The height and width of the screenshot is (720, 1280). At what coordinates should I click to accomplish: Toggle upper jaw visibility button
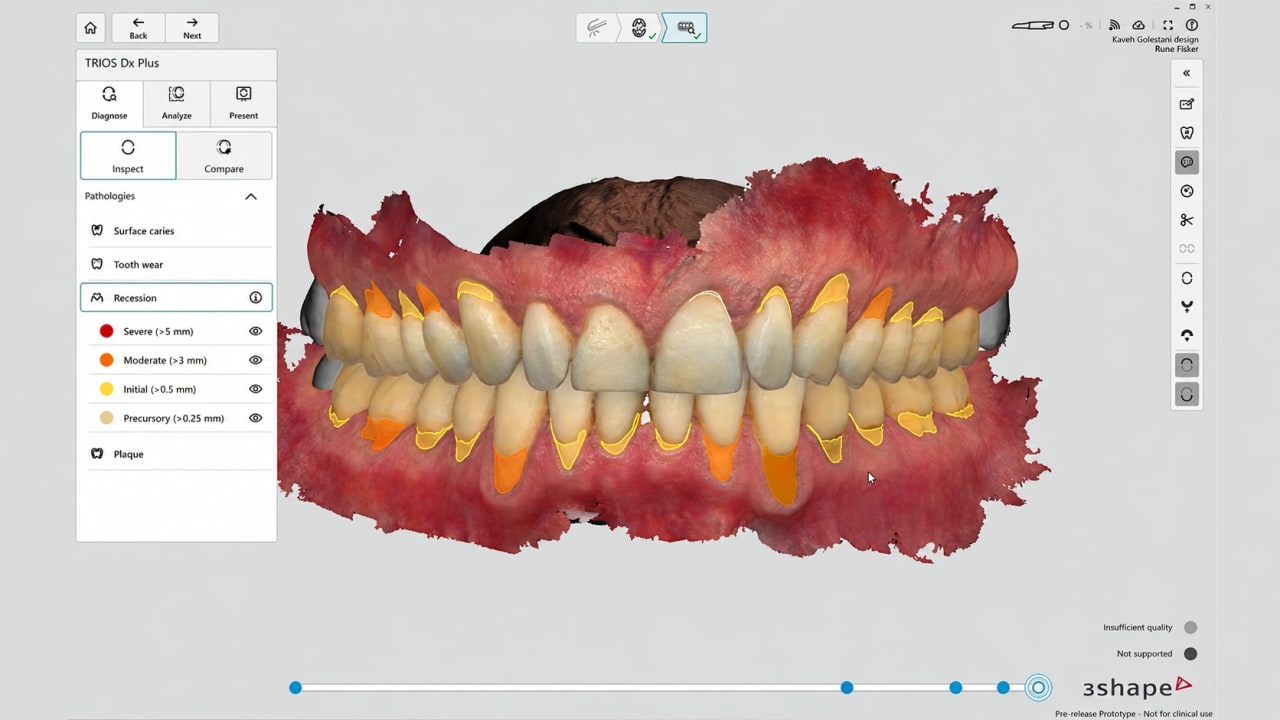[x=1187, y=365]
